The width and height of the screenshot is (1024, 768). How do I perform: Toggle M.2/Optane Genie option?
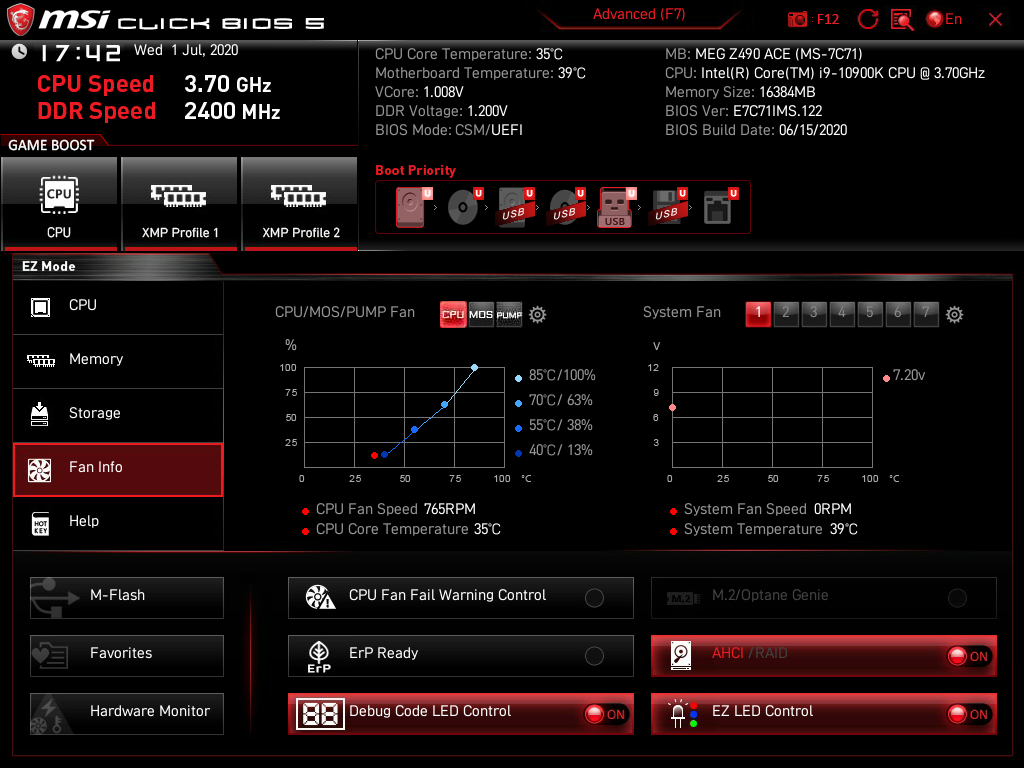824,598
